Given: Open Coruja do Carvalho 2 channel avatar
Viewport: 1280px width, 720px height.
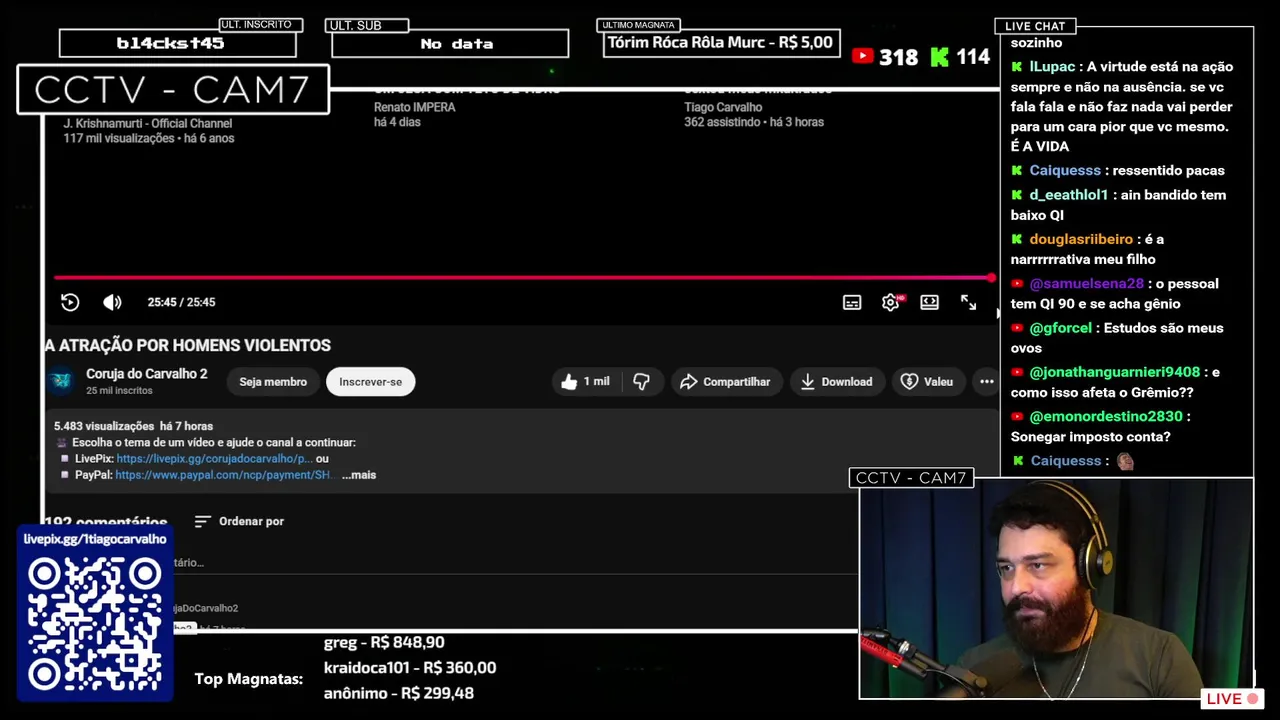Looking at the screenshot, I should pyautogui.click(x=62, y=381).
